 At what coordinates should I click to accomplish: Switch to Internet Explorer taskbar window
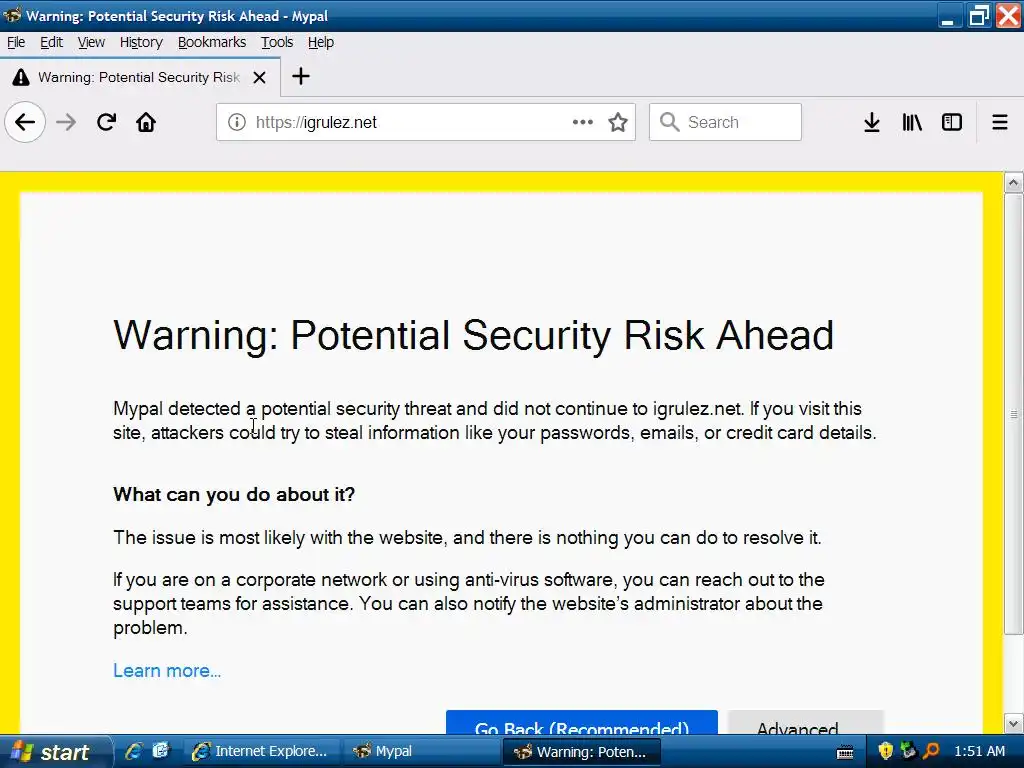pyautogui.click(x=261, y=752)
